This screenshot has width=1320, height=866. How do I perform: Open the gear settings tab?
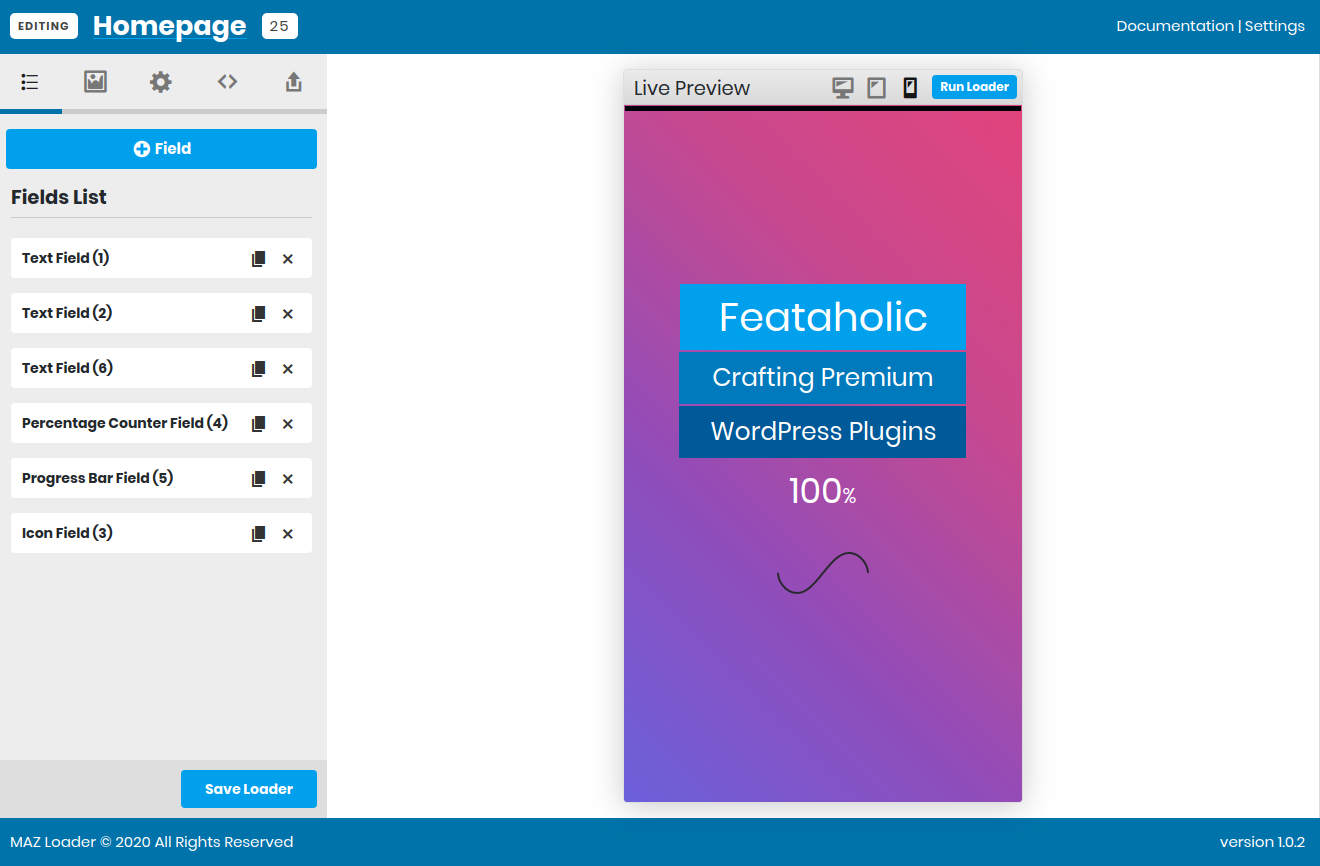click(161, 82)
